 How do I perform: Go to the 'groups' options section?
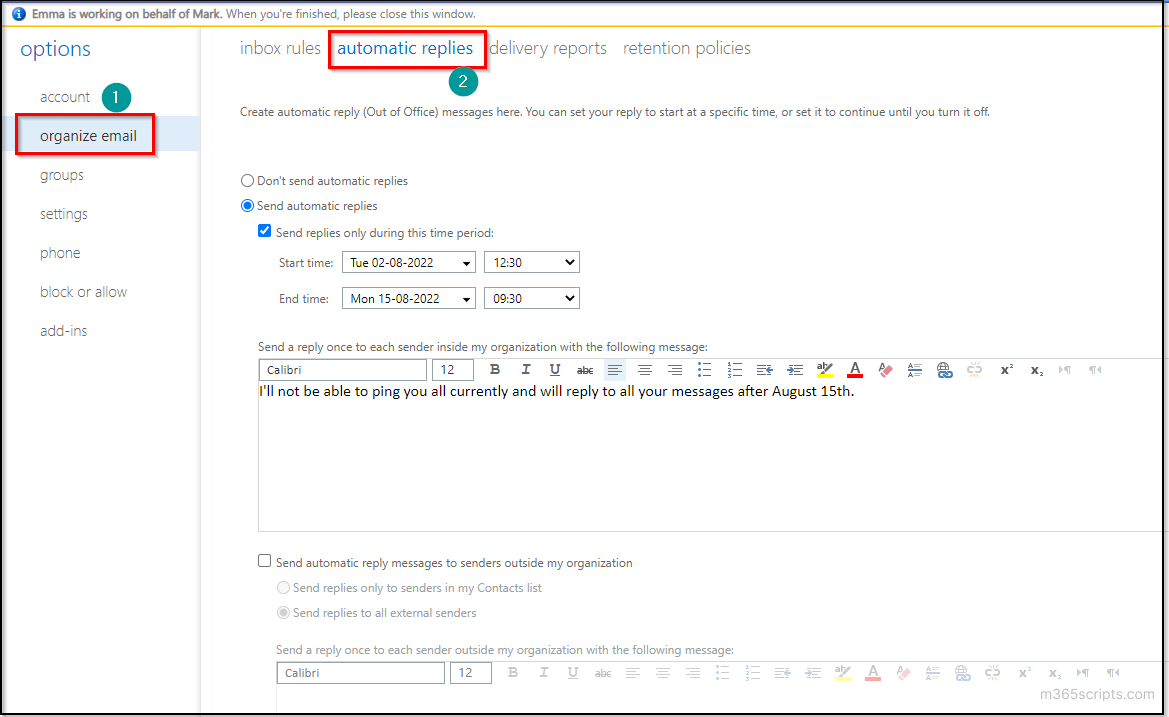(61, 174)
